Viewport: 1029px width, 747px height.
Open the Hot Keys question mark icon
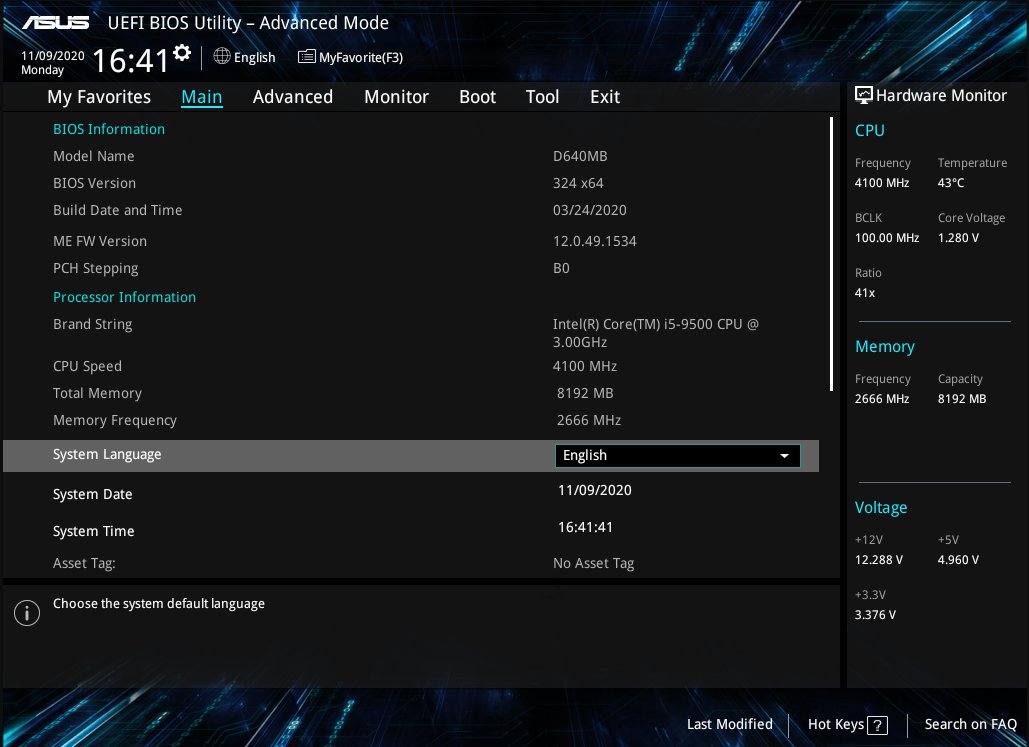tap(876, 725)
